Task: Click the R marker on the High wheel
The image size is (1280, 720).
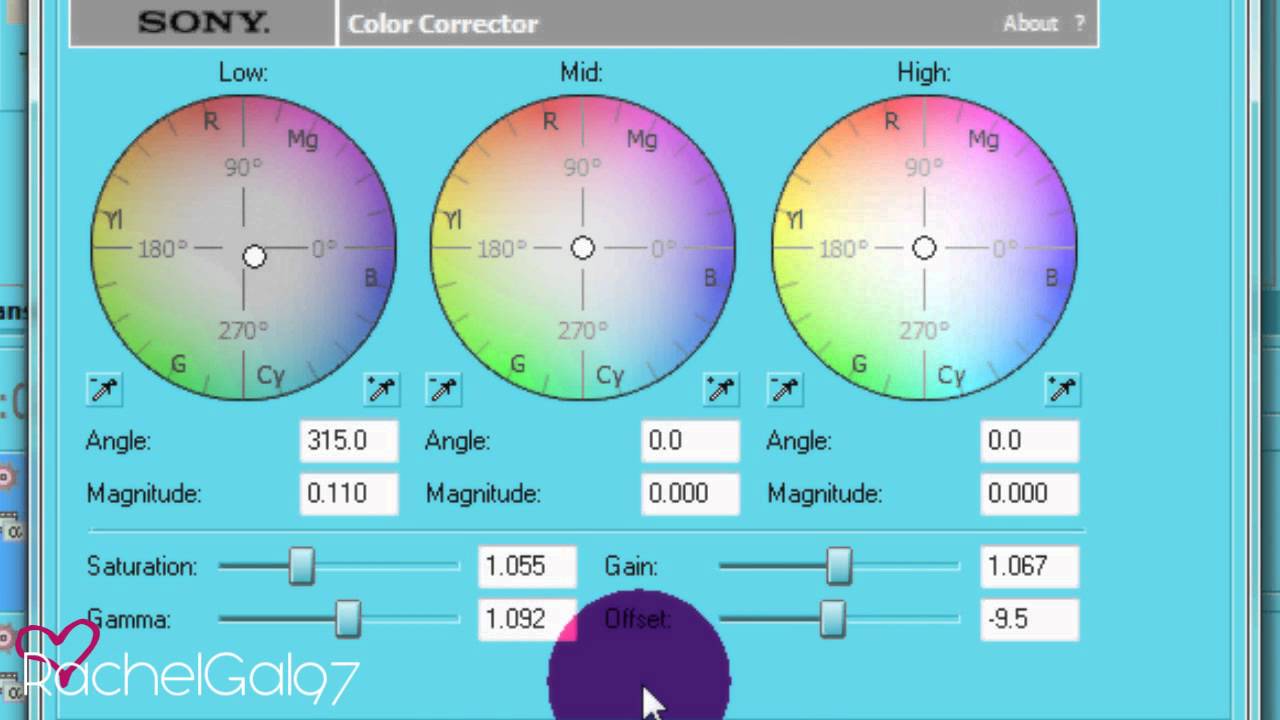Action: coord(891,121)
